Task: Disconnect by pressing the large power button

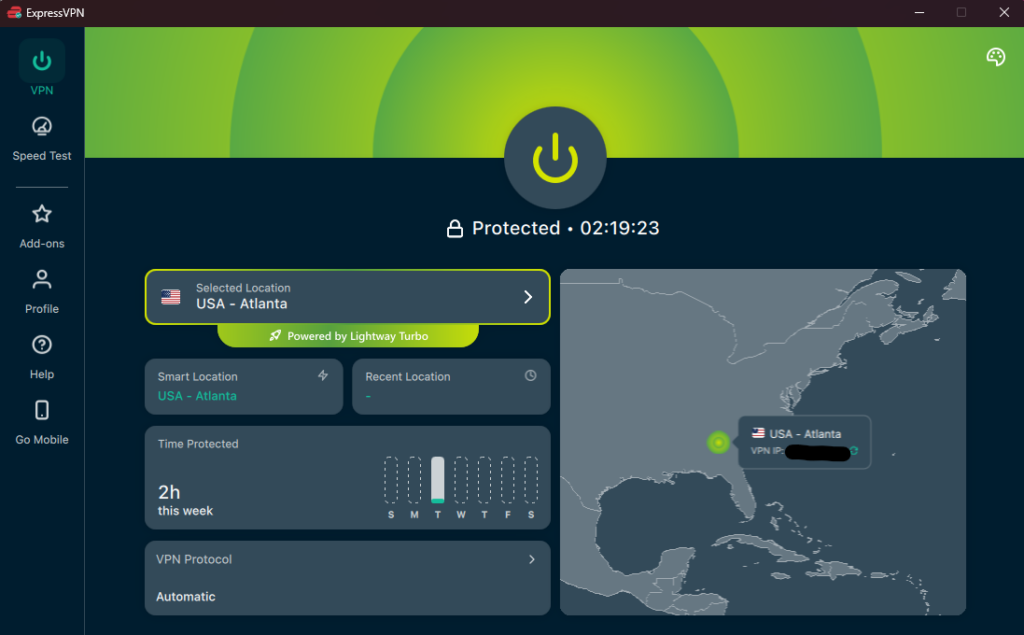Action: coord(555,158)
